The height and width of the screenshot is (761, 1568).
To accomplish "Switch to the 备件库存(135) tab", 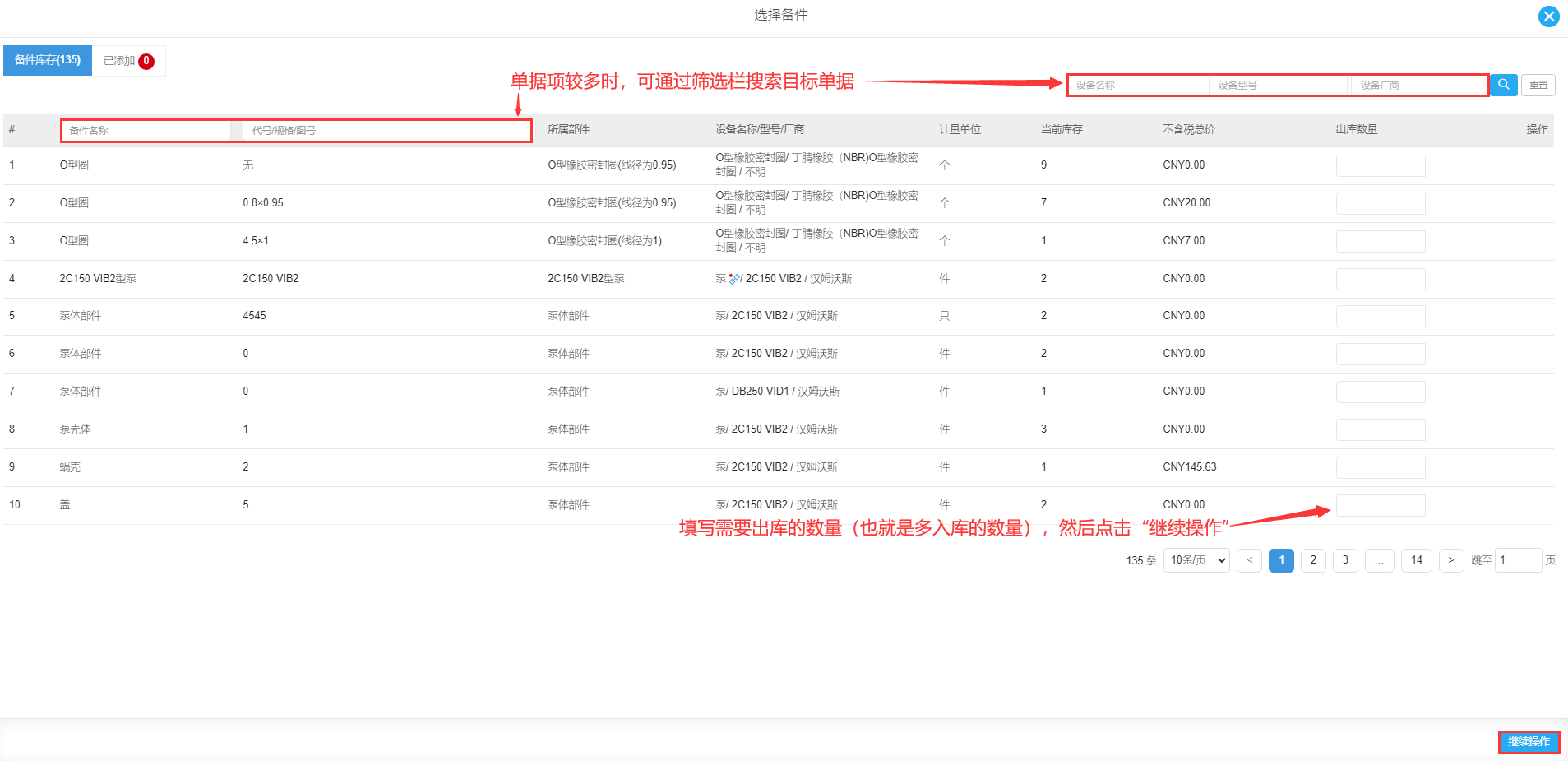I will tap(48, 60).
